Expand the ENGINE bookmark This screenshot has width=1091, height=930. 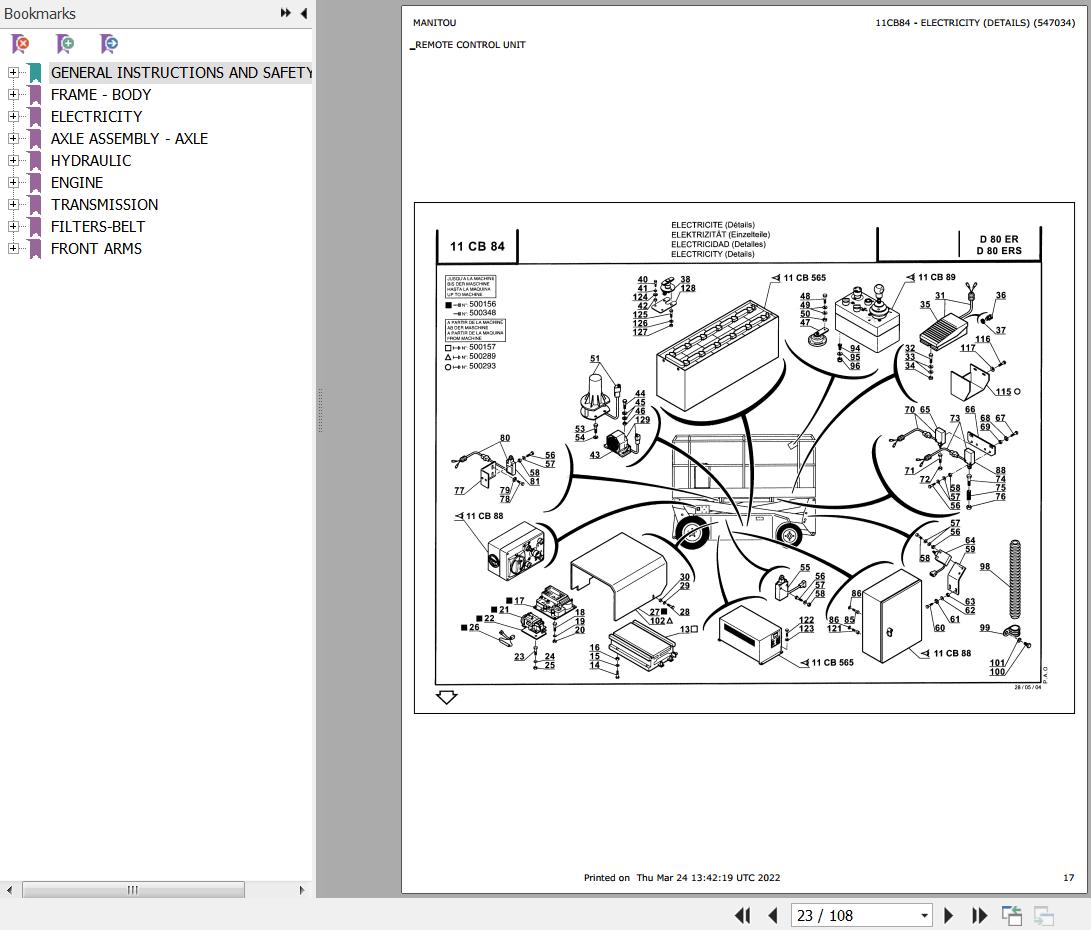(x=13, y=182)
